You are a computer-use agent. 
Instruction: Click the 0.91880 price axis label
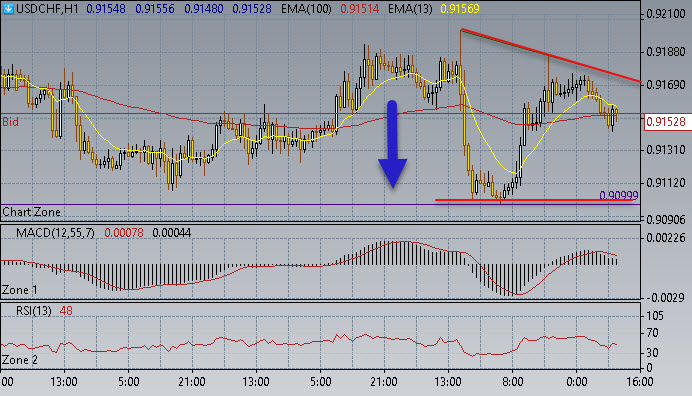coord(666,52)
